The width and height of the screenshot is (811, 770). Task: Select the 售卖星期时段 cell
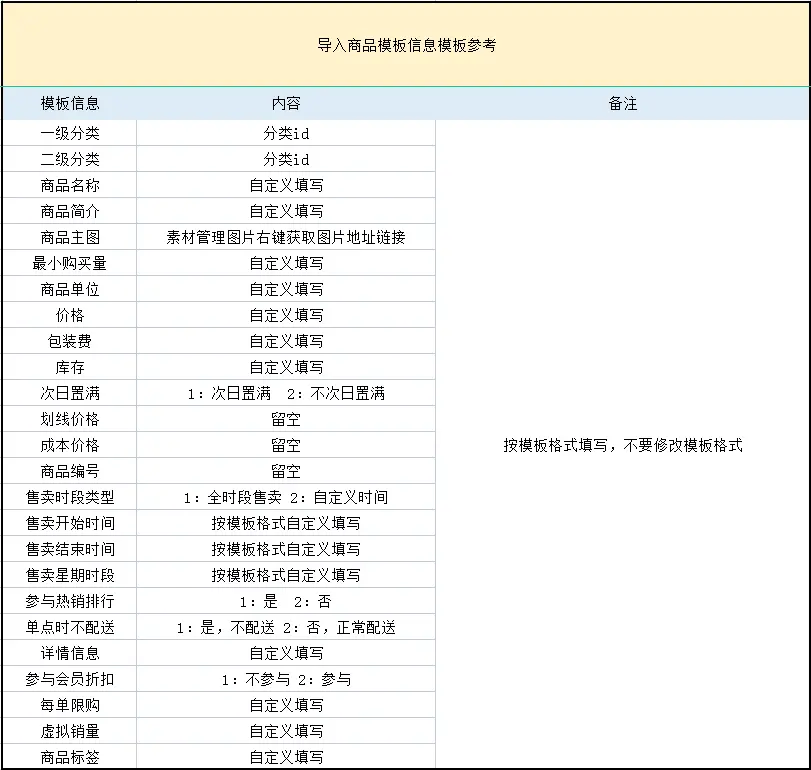tap(70, 575)
